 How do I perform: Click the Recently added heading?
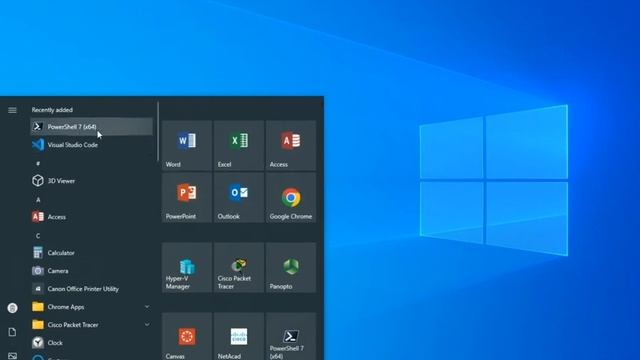(52, 110)
